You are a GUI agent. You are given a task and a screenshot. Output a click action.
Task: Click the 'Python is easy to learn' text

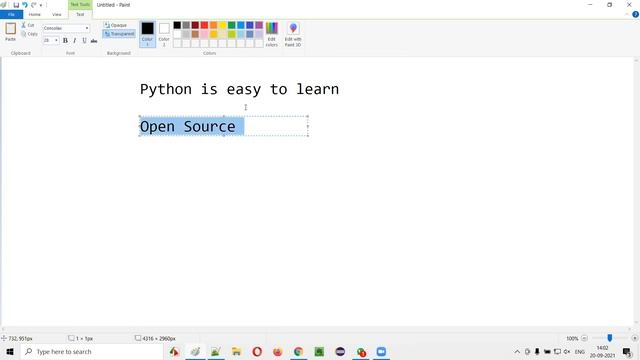(x=239, y=89)
